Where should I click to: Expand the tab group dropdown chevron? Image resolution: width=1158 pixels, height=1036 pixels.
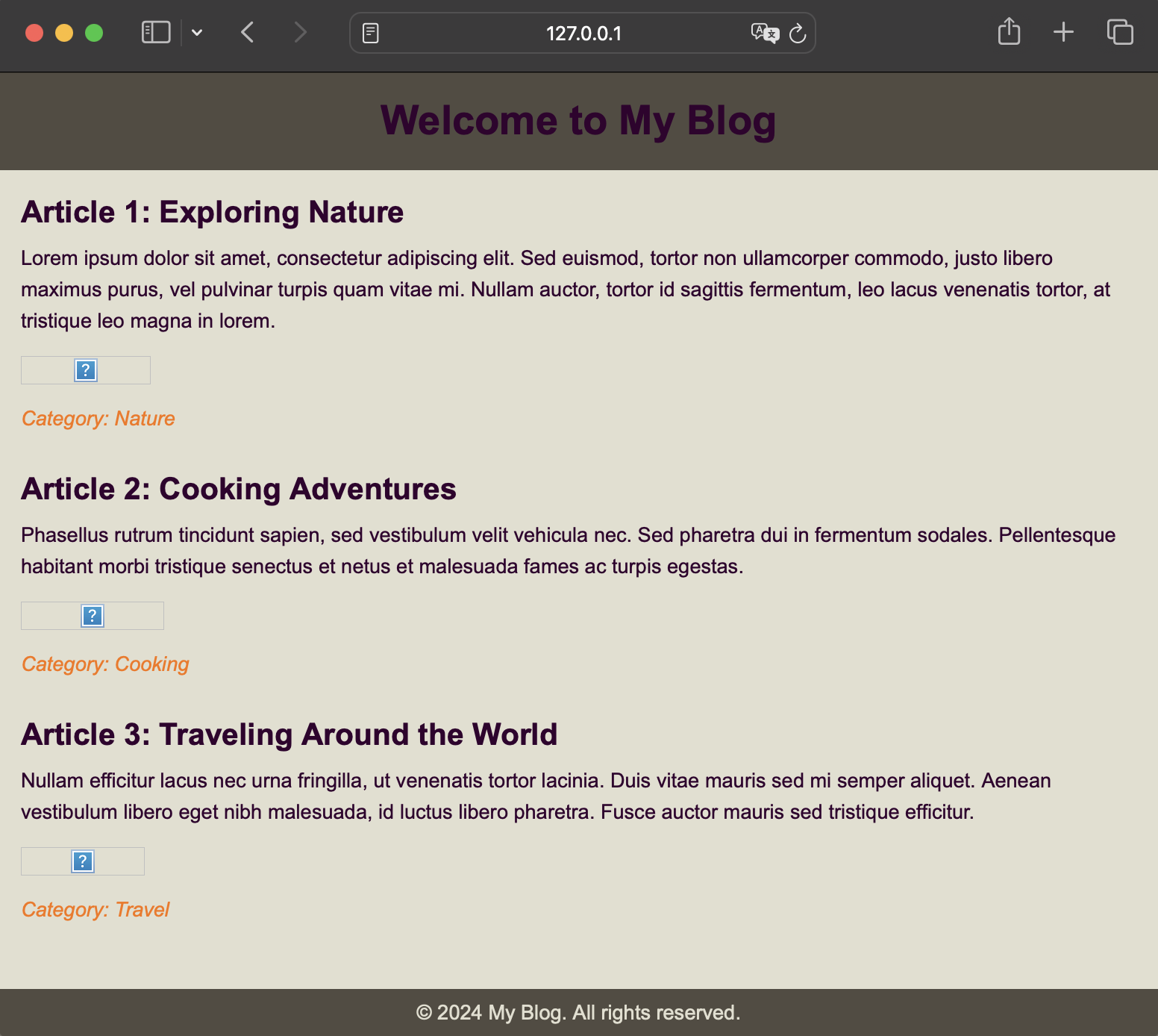tap(197, 33)
